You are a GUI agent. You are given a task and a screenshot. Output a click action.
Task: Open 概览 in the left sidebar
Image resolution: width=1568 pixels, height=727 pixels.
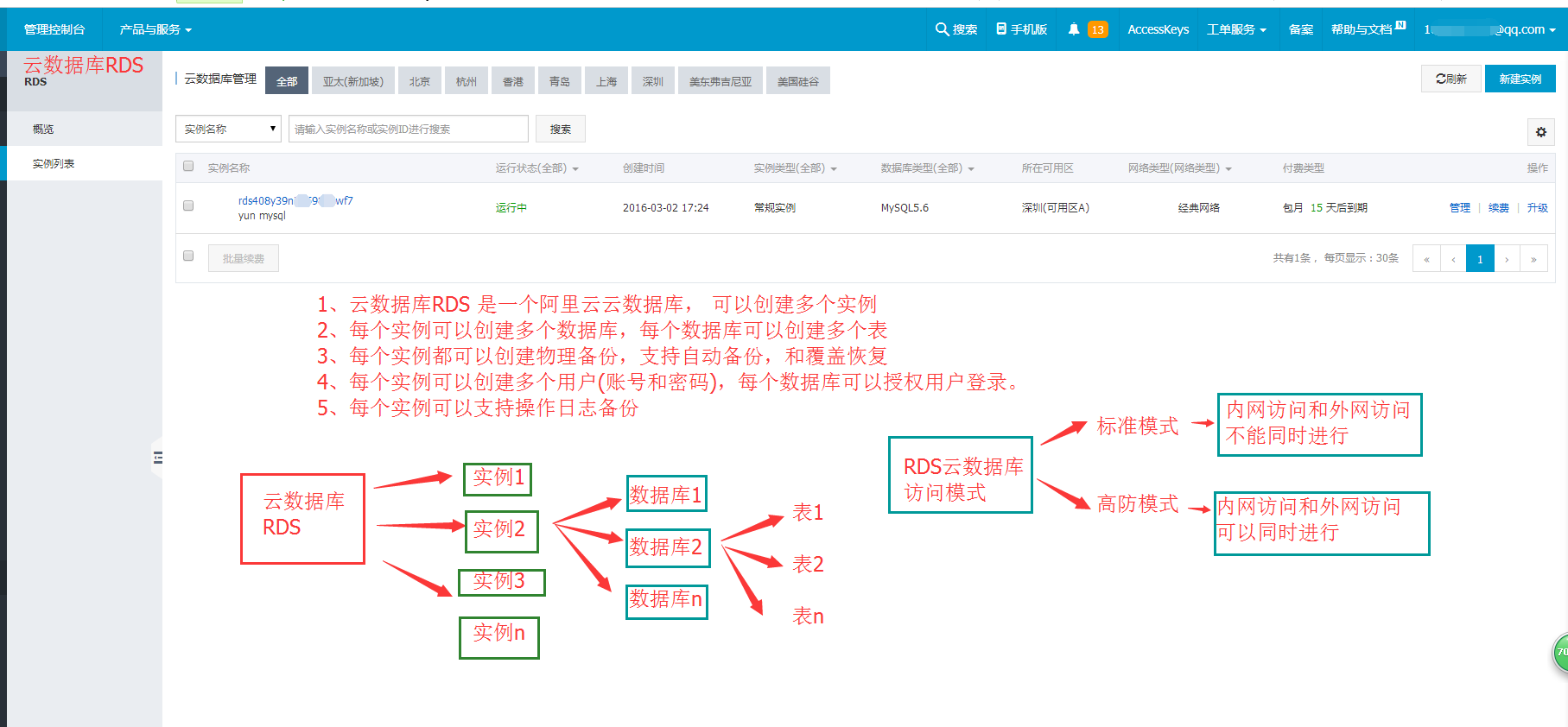click(85, 129)
